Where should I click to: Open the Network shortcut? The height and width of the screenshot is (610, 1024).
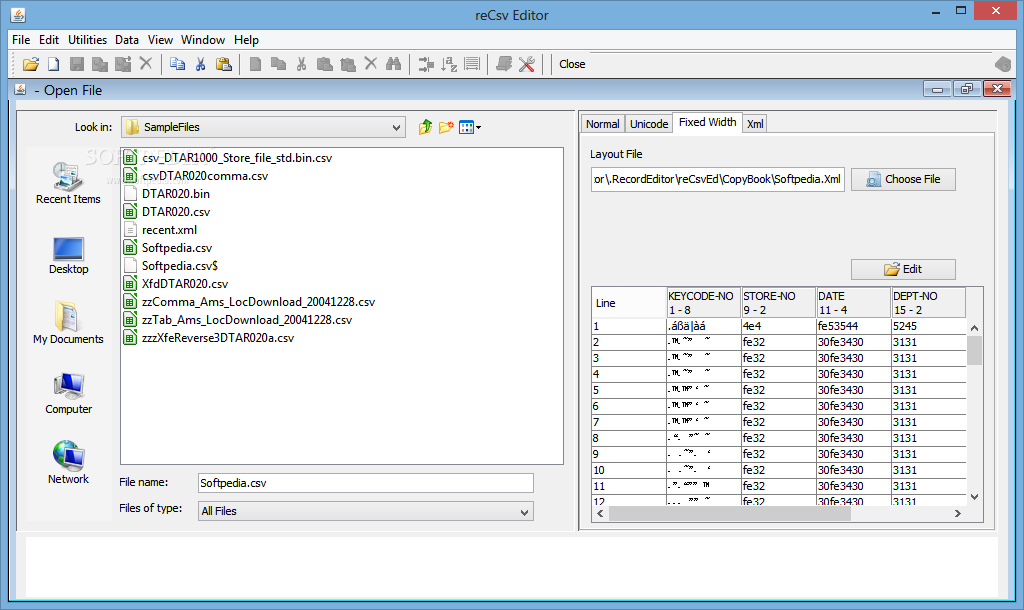[x=68, y=462]
